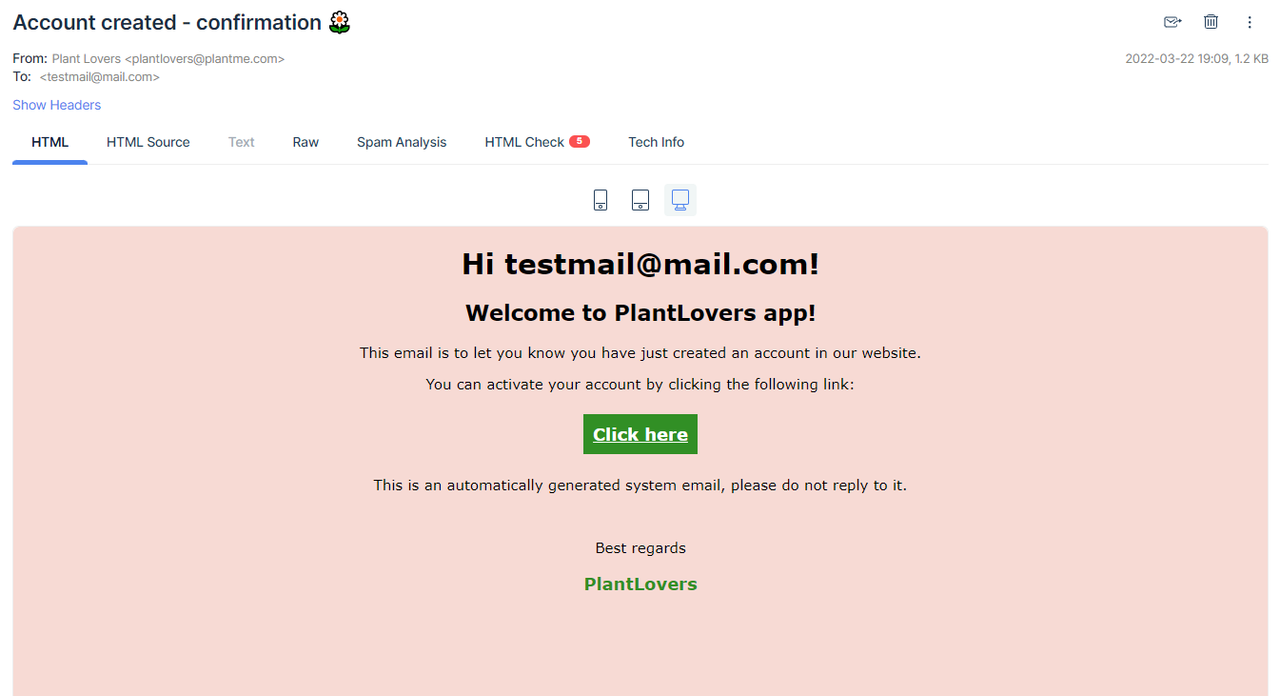Open the Raw tab
This screenshot has width=1280, height=696.
pyautogui.click(x=306, y=142)
